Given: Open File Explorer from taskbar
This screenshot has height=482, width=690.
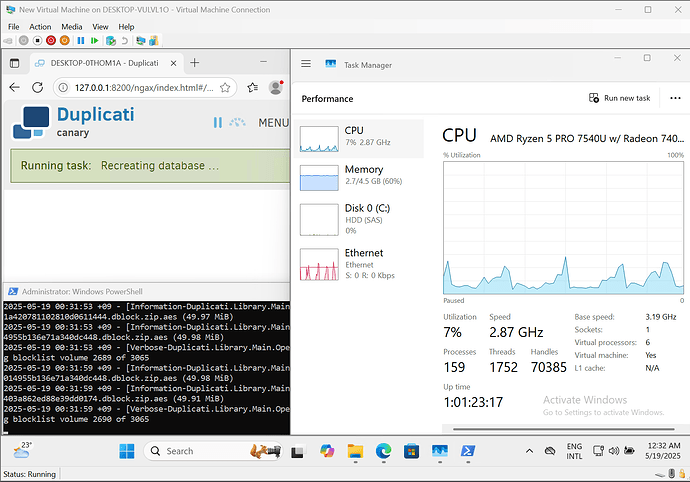Looking at the screenshot, I should tap(355, 451).
